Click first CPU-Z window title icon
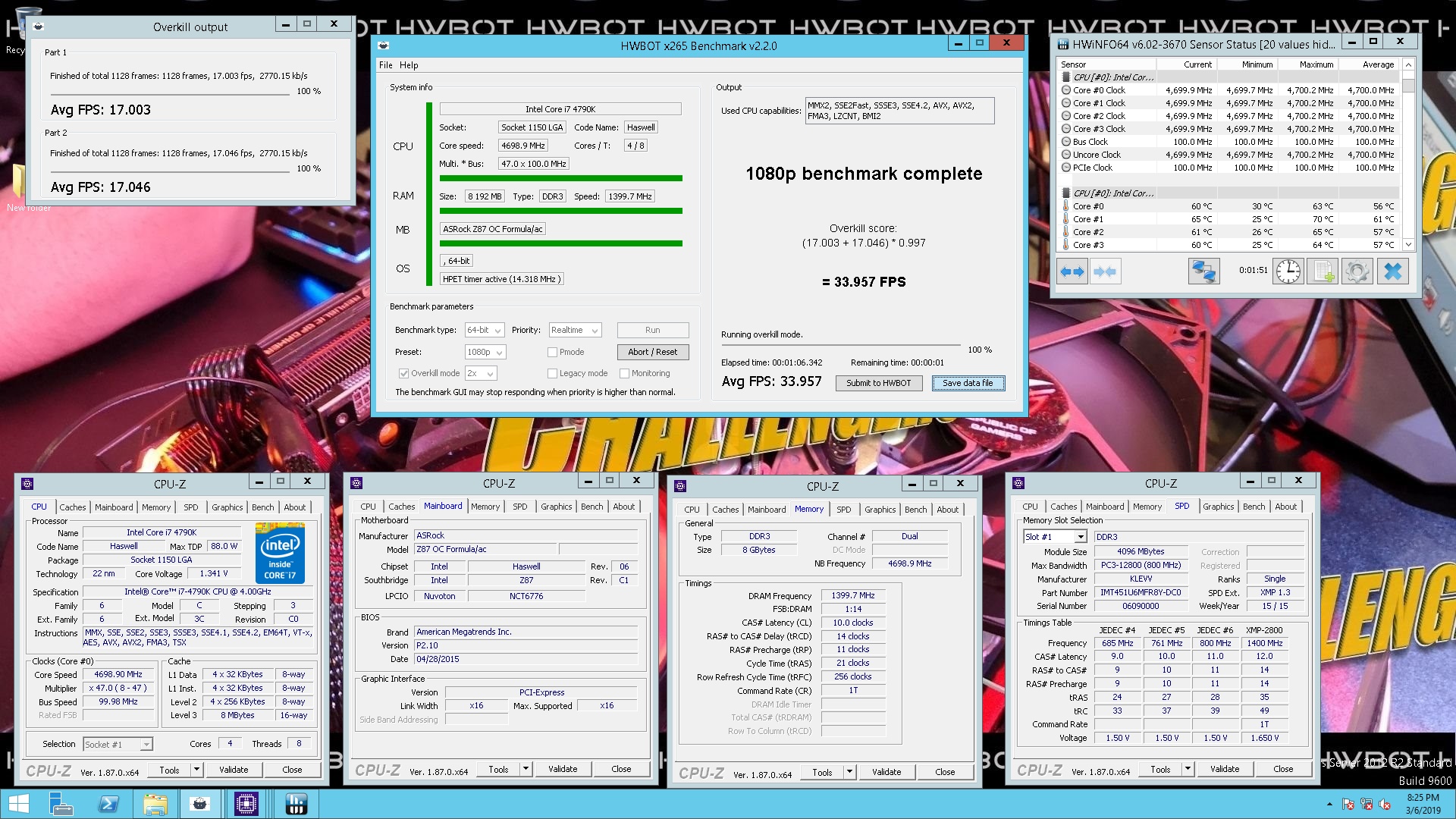 point(27,483)
